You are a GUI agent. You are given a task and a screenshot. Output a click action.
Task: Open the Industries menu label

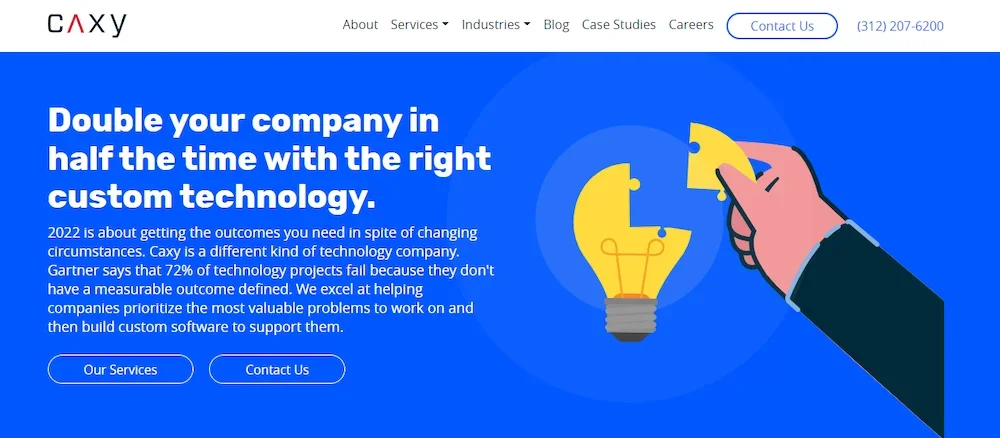491,25
